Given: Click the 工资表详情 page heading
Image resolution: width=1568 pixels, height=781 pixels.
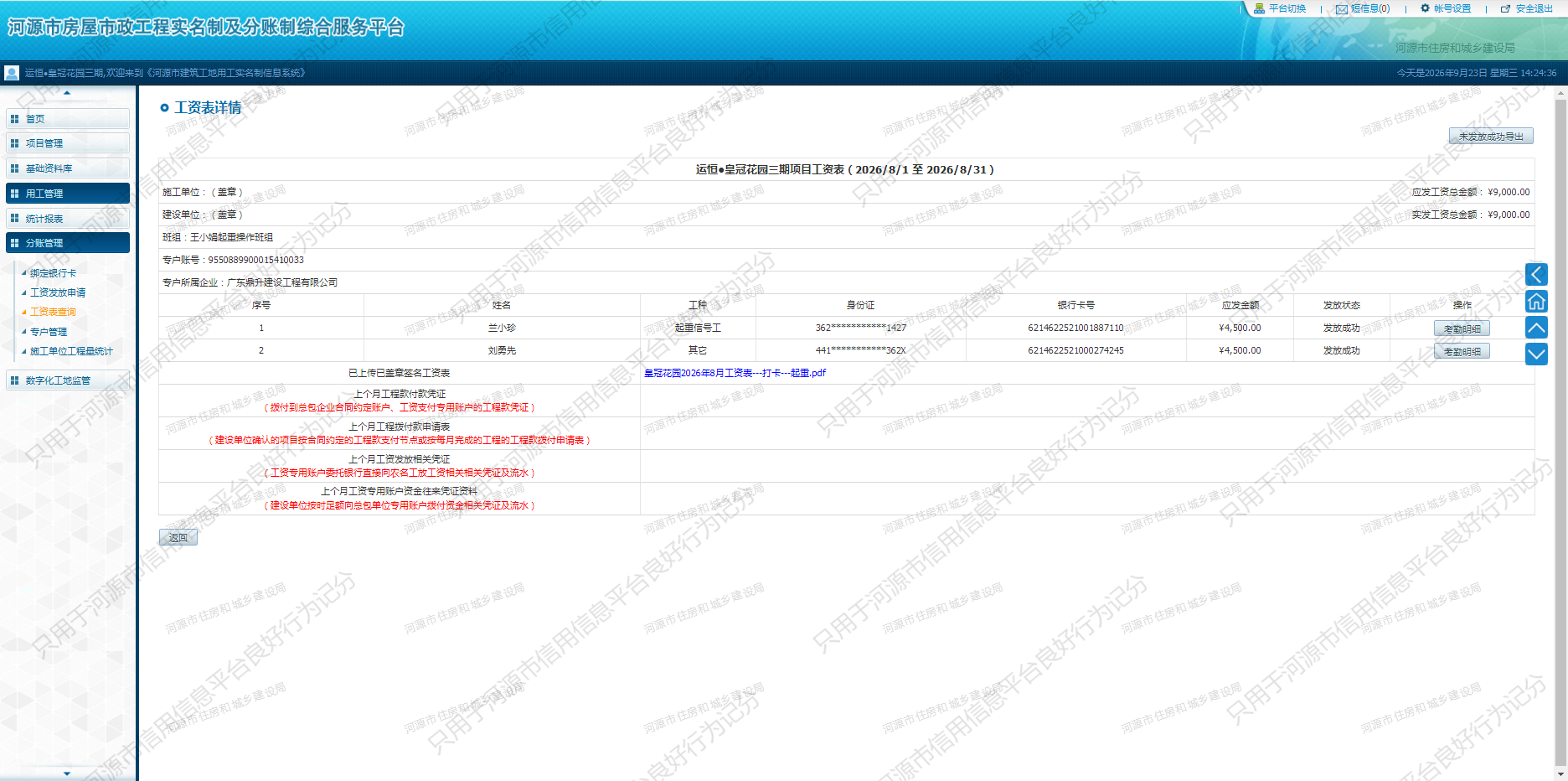Looking at the screenshot, I should coord(208,107).
